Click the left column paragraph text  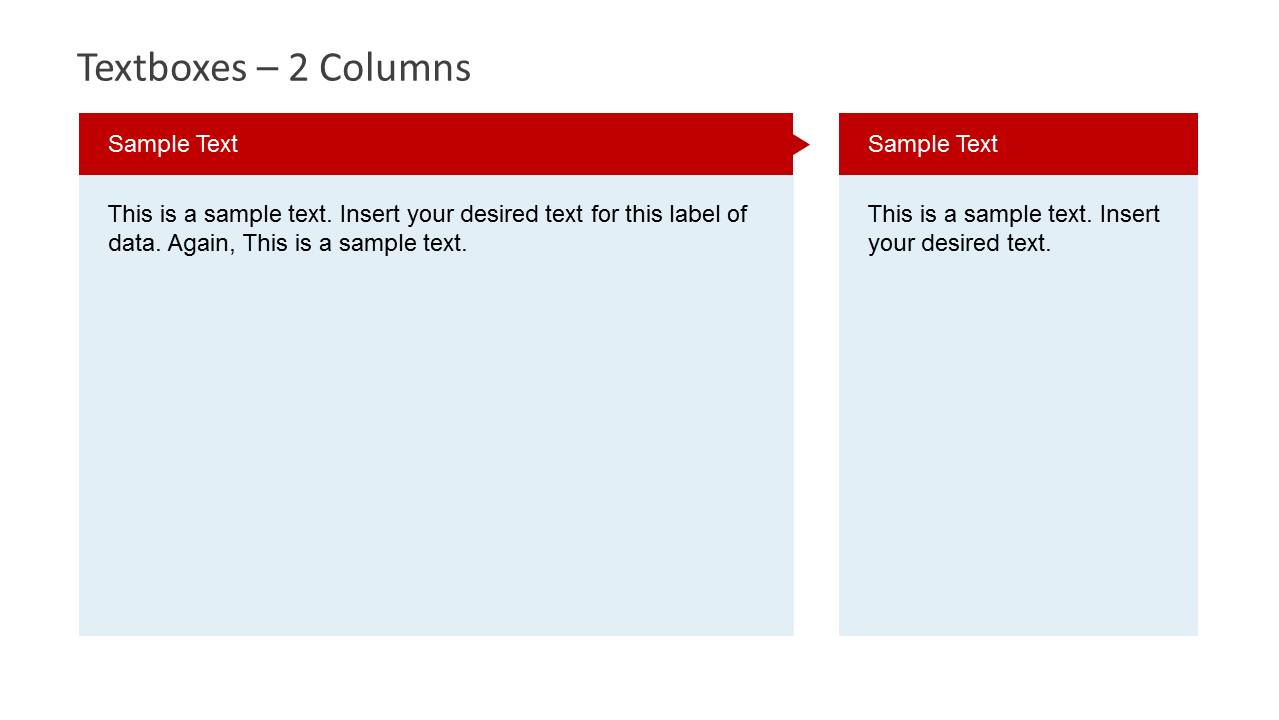[x=428, y=228]
